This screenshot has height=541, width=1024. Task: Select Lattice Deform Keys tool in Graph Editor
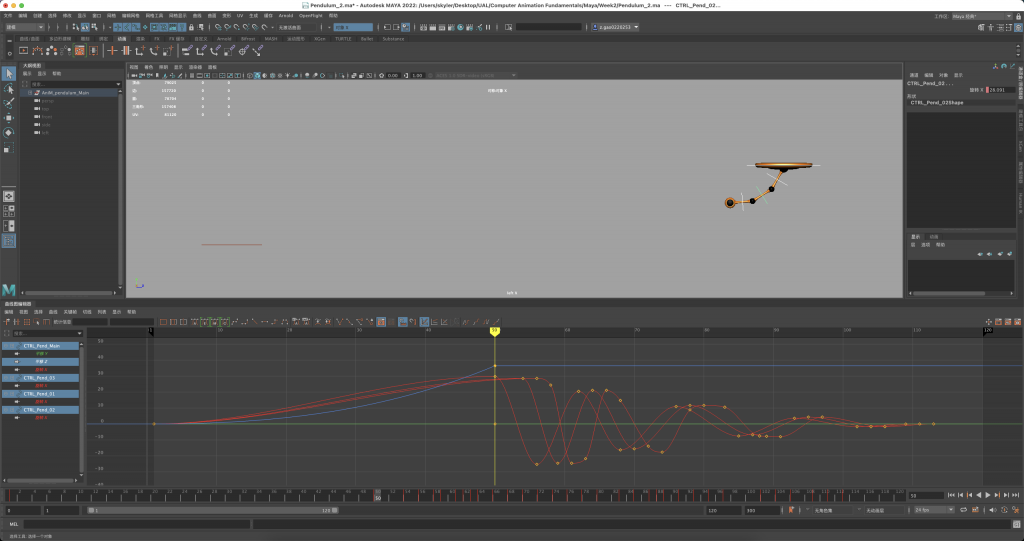(27, 321)
